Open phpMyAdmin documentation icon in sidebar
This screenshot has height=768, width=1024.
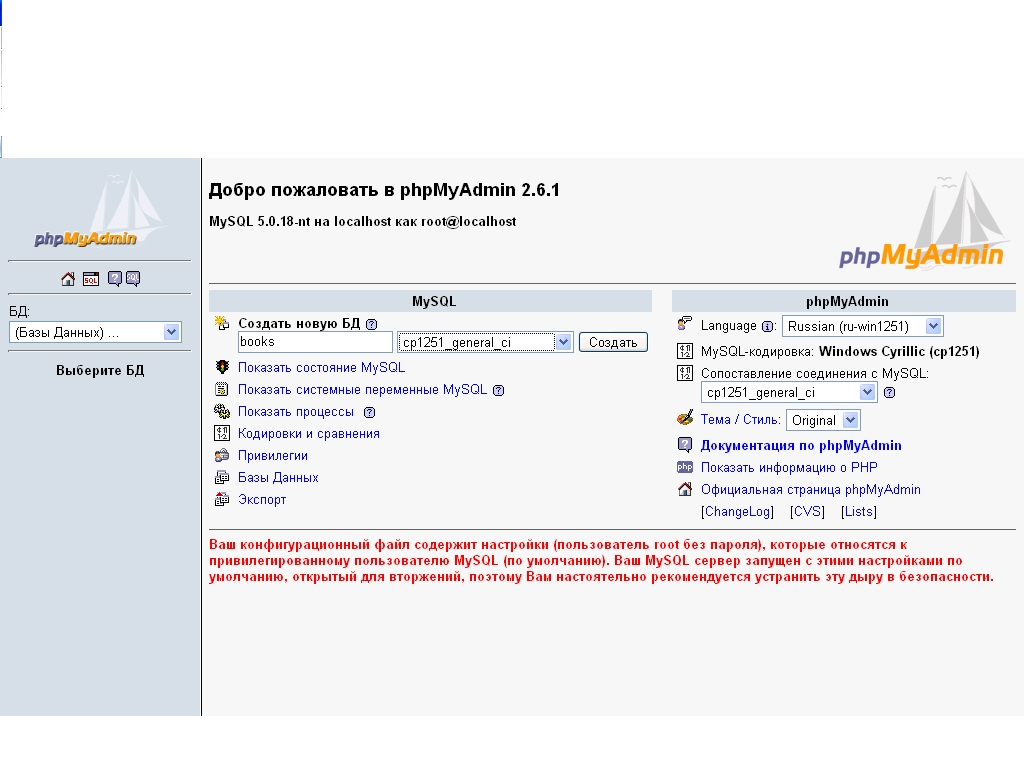point(115,279)
